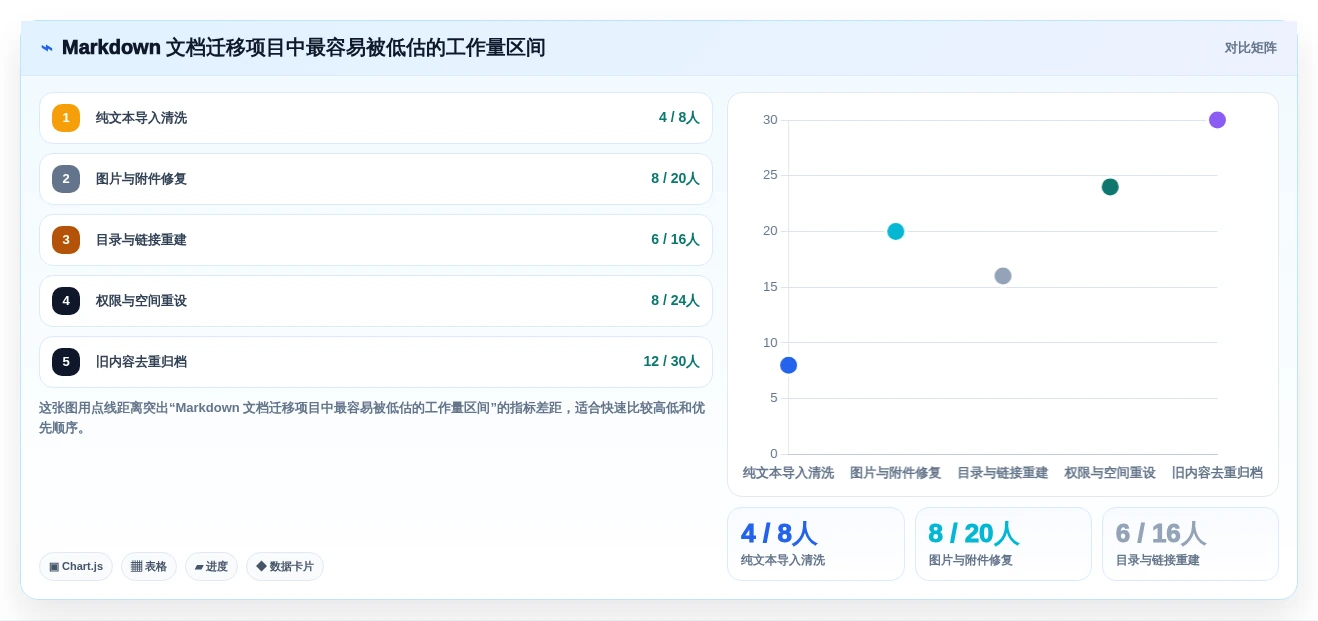Click the 表格 tag chip
This screenshot has height=621, width=1318.
coord(149,567)
